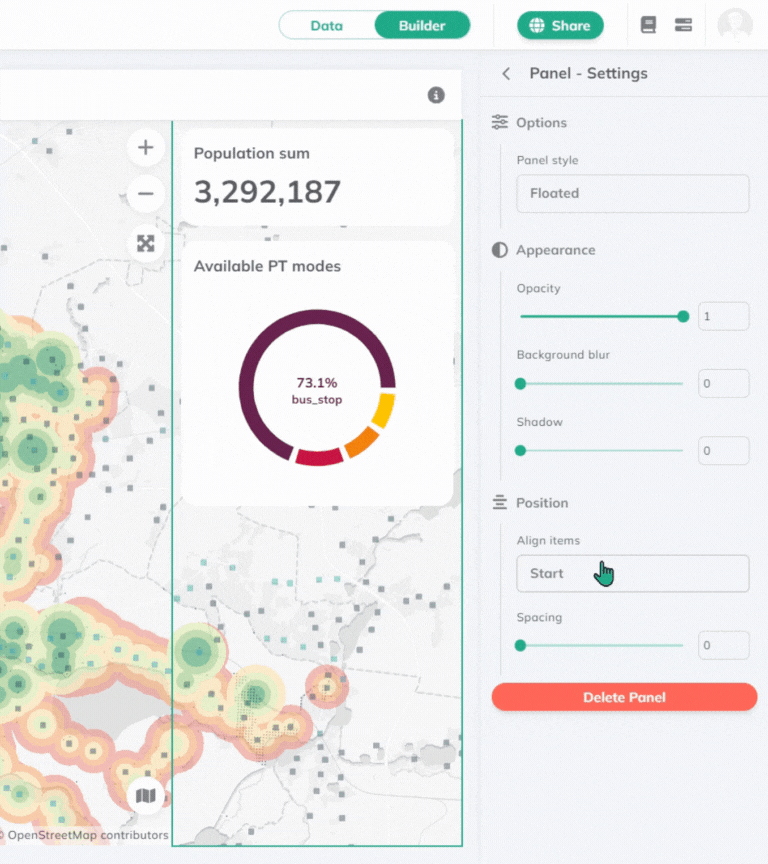Image resolution: width=768 pixels, height=864 pixels.
Task: Open the Align items dropdown
Action: pos(632,573)
